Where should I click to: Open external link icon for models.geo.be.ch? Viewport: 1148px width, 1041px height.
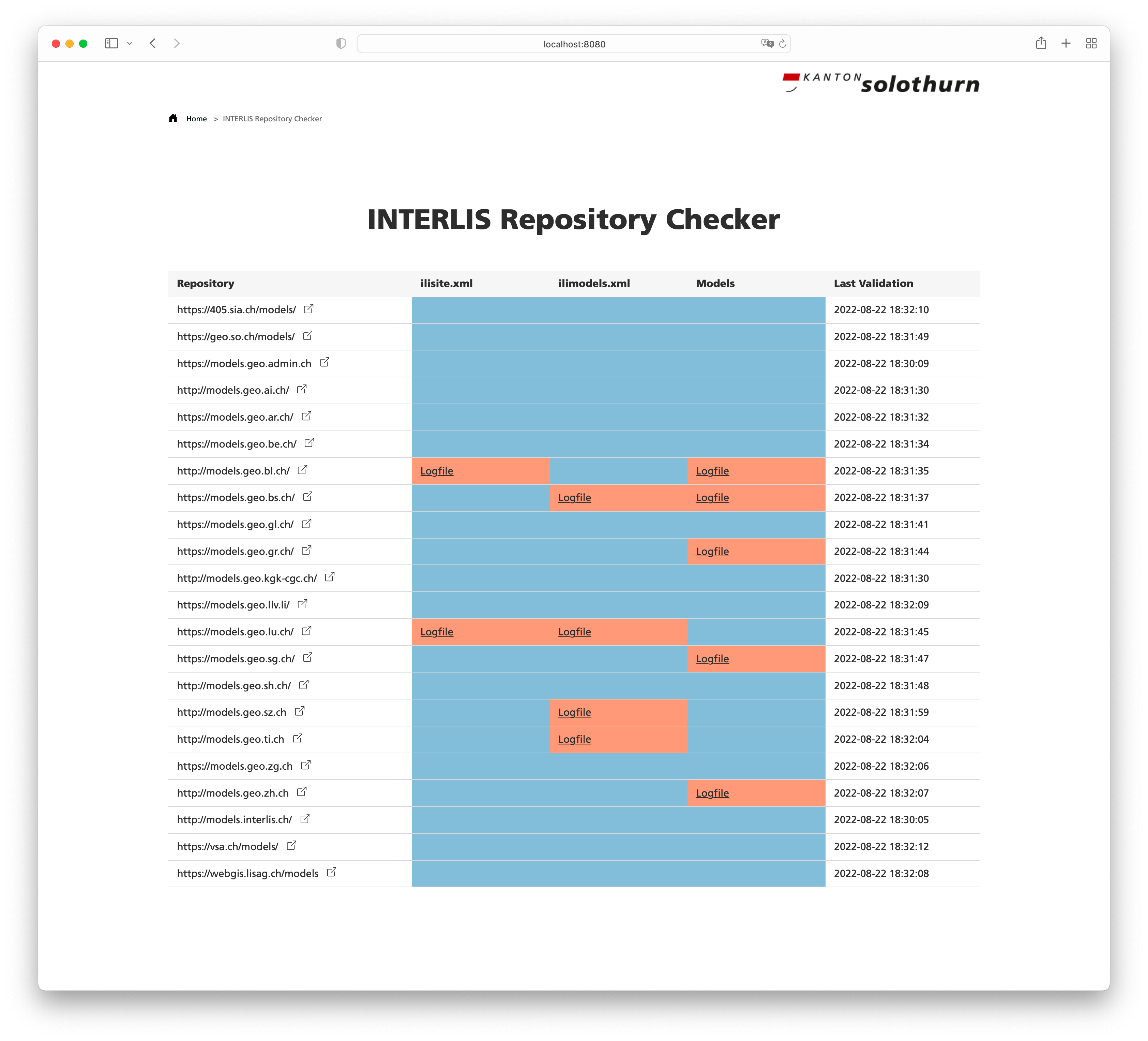tap(309, 442)
